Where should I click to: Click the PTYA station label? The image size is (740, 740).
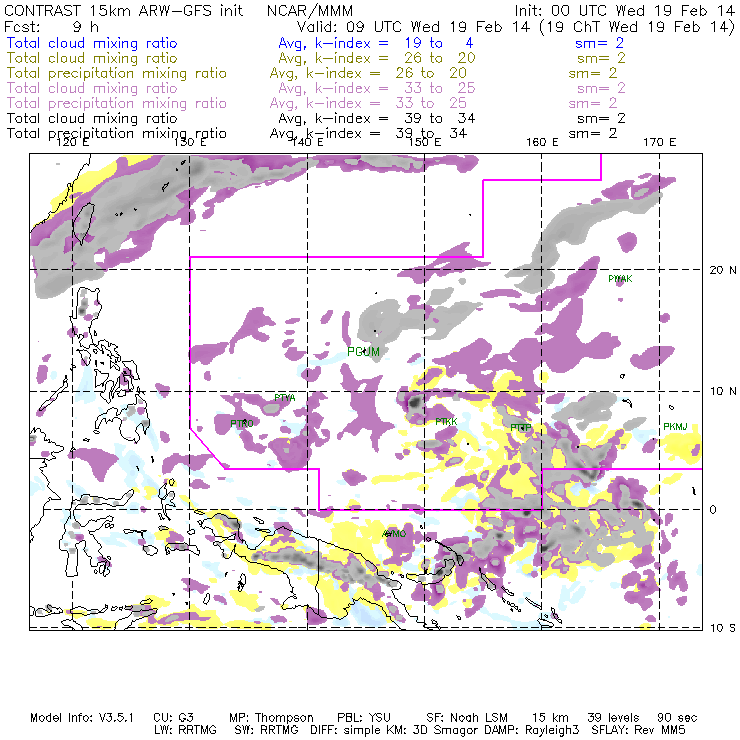(285, 398)
